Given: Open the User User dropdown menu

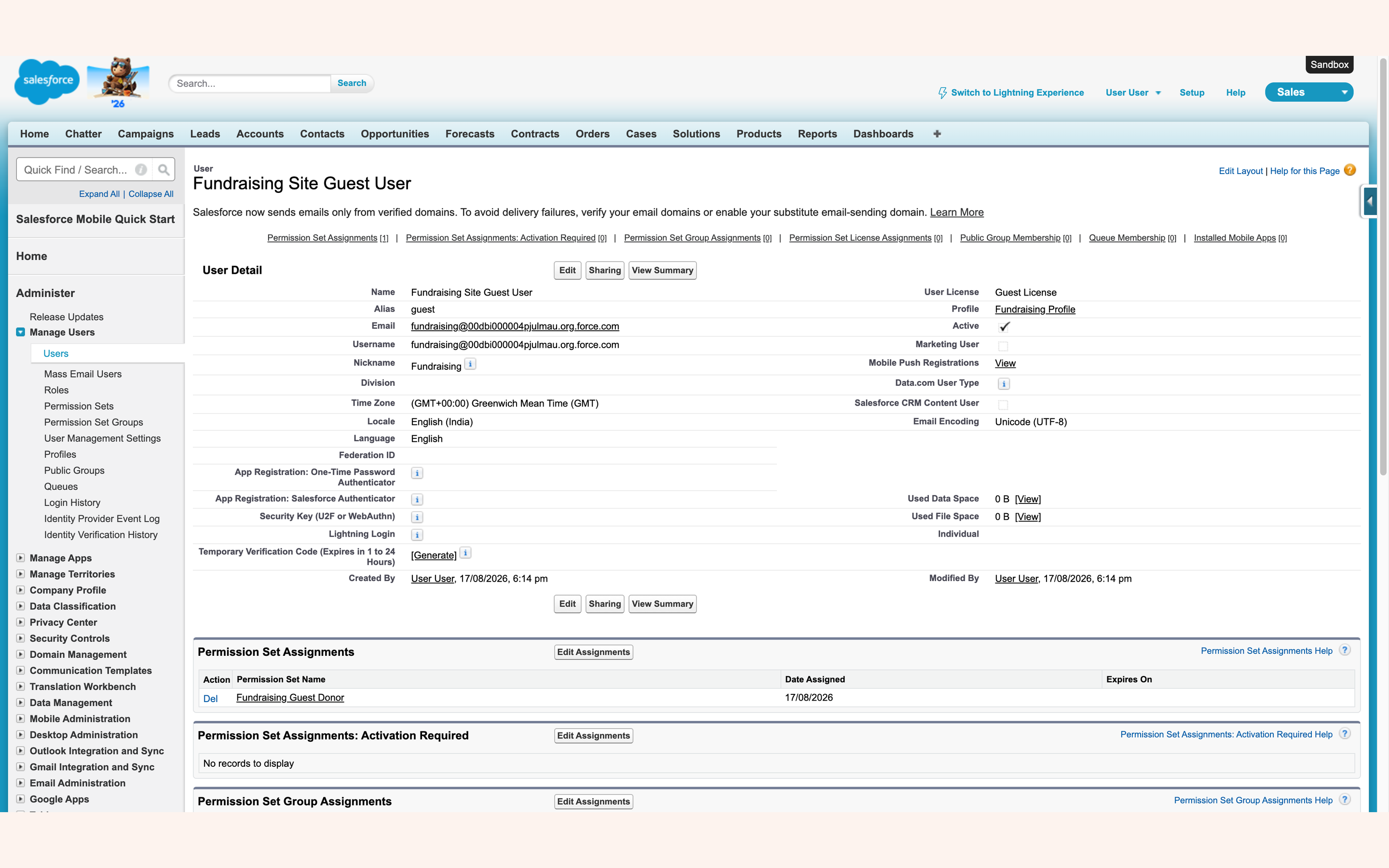Looking at the screenshot, I should [x=1133, y=93].
